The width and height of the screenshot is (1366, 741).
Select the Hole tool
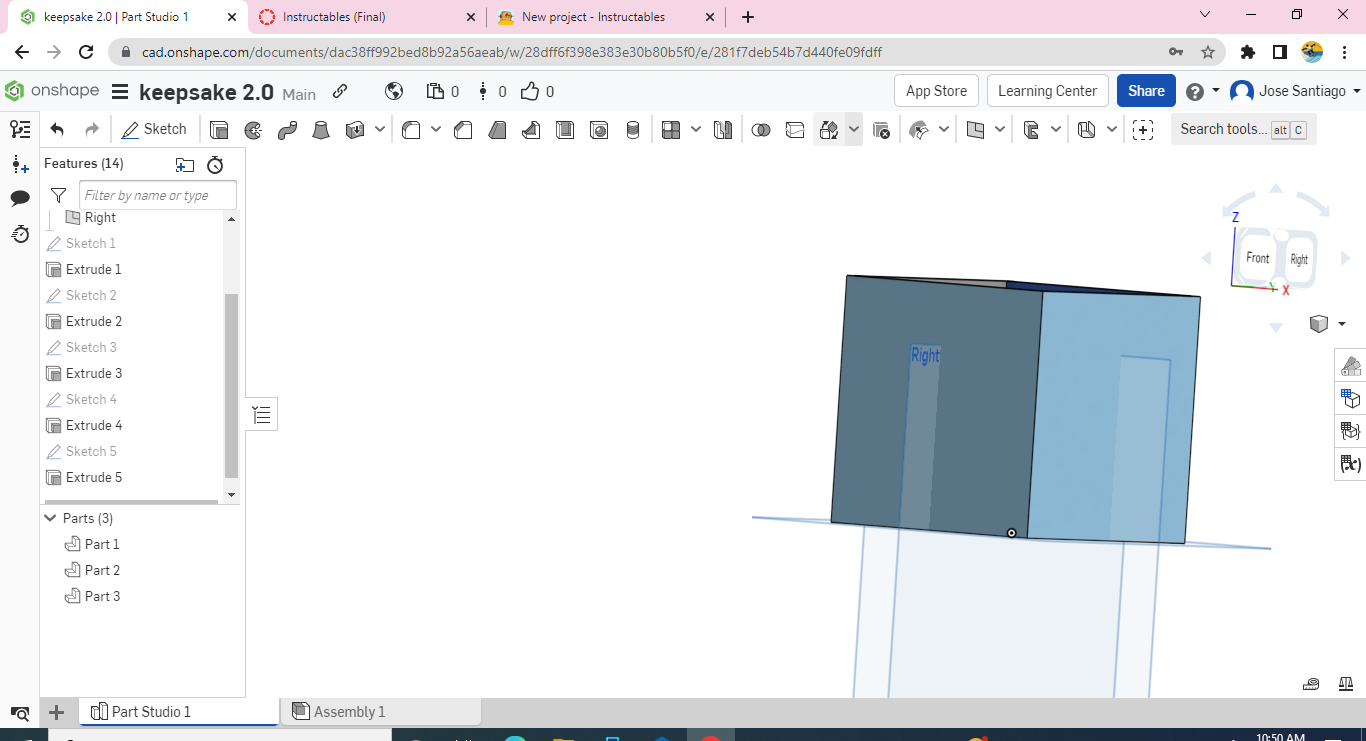pyautogui.click(x=599, y=130)
